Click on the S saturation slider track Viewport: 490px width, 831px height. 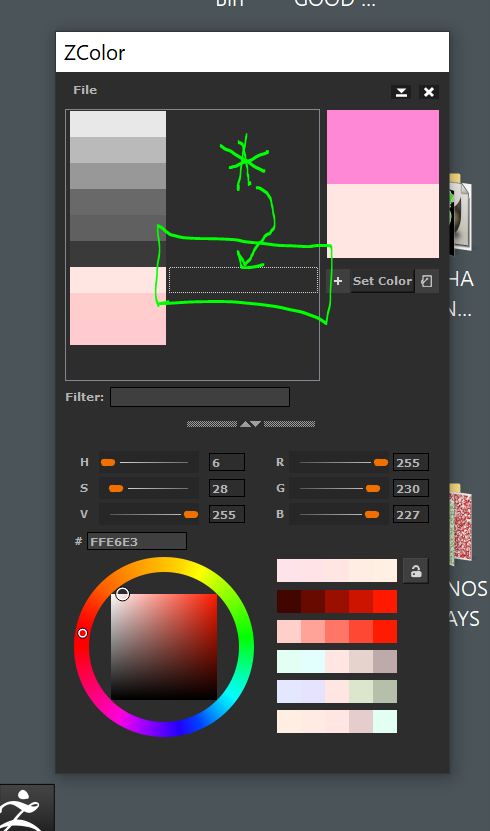point(149,488)
